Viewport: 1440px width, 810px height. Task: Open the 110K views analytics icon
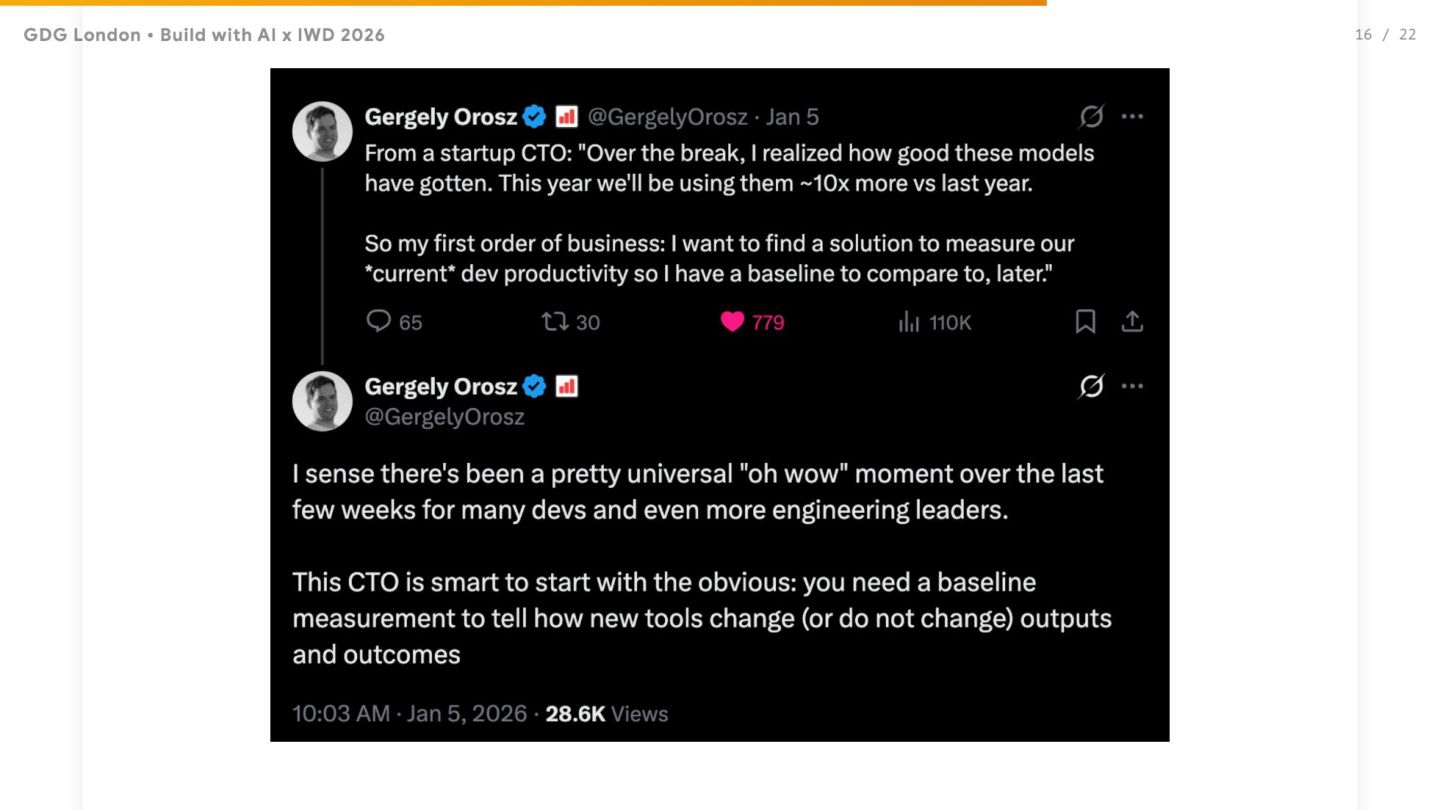pyautogui.click(x=909, y=321)
